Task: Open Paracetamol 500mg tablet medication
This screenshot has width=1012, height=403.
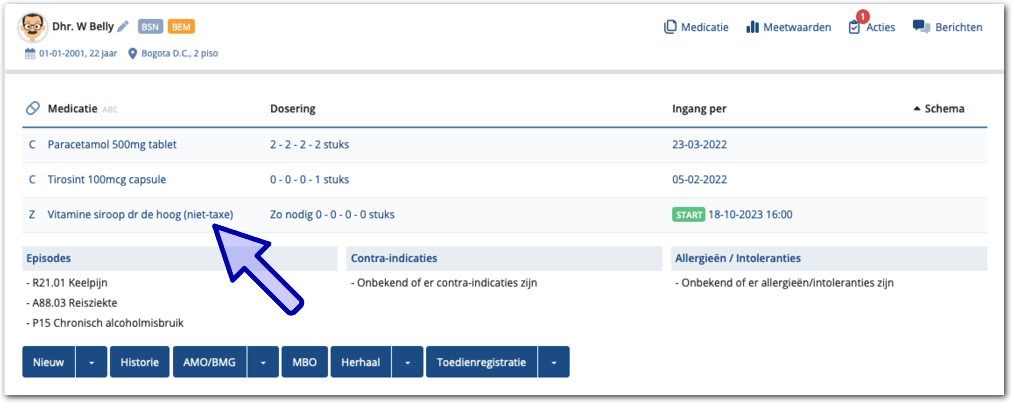Action: tap(112, 144)
